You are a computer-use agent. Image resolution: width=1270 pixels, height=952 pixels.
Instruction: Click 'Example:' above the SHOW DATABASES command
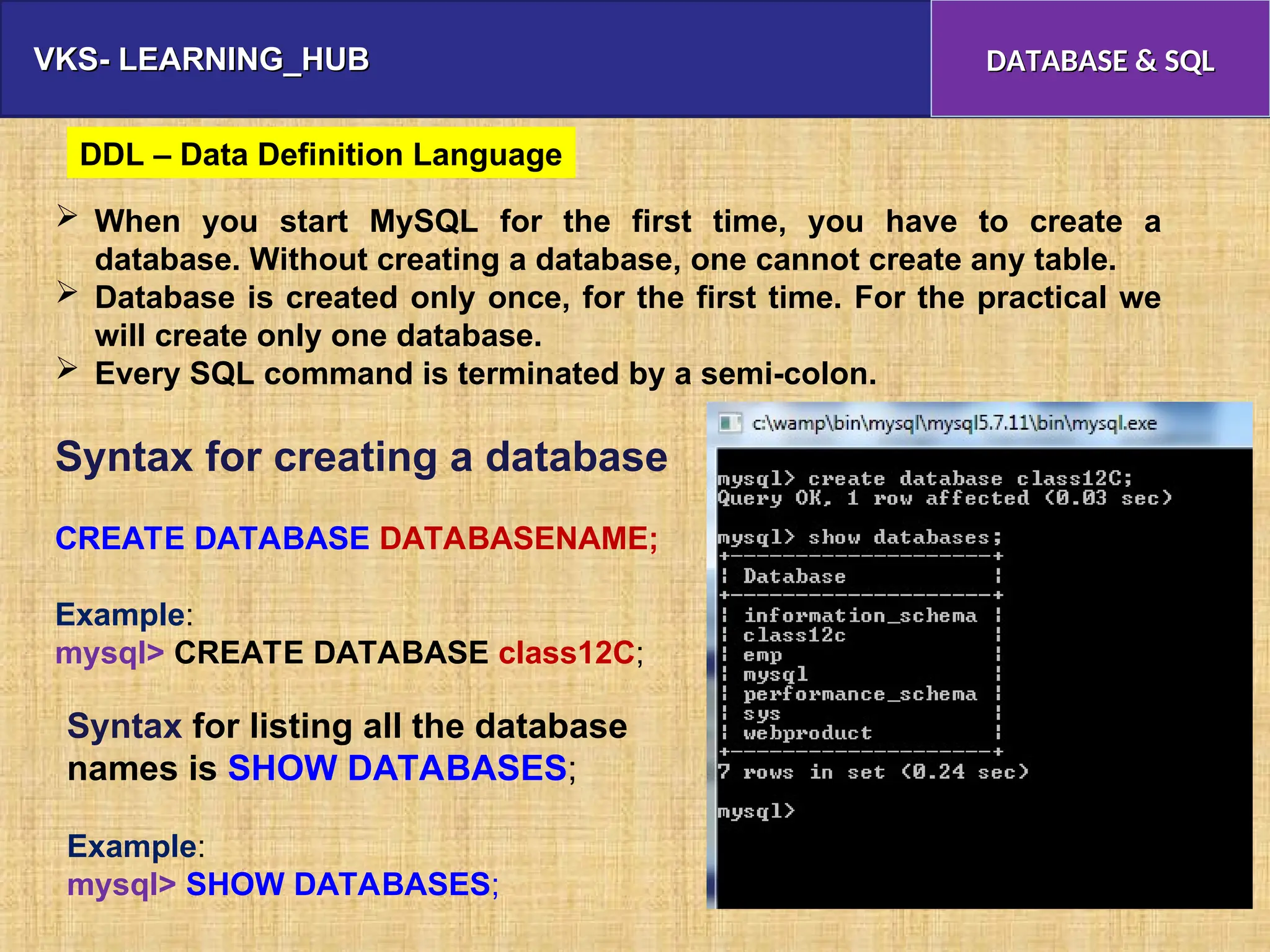[x=136, y=846]
